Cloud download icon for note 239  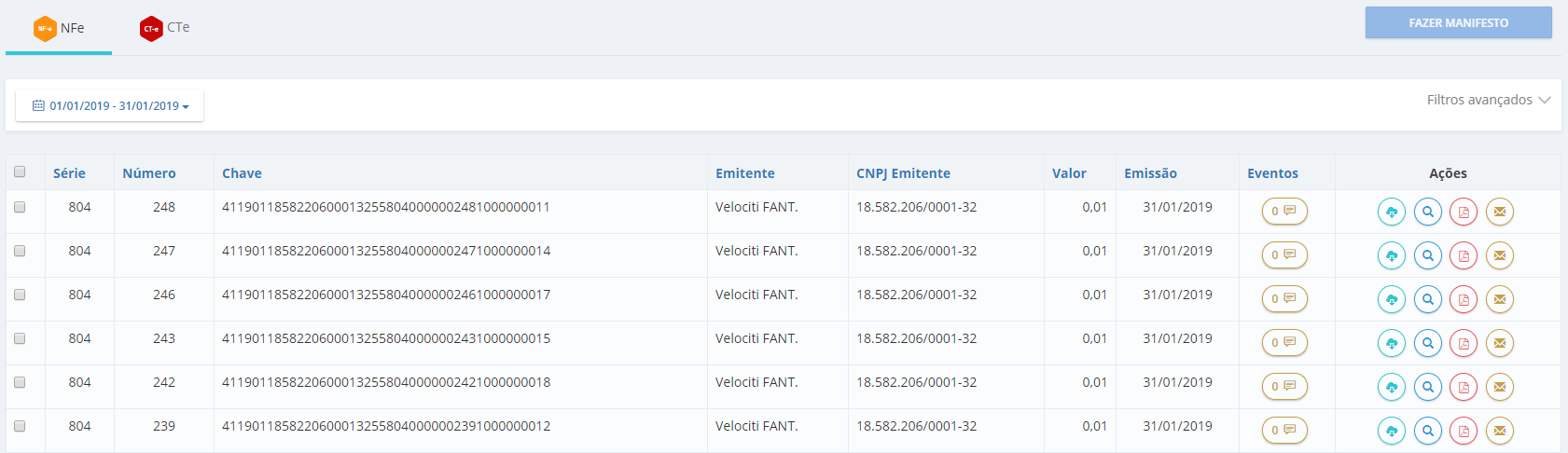pyautogui.click(x=1392, y=431)
